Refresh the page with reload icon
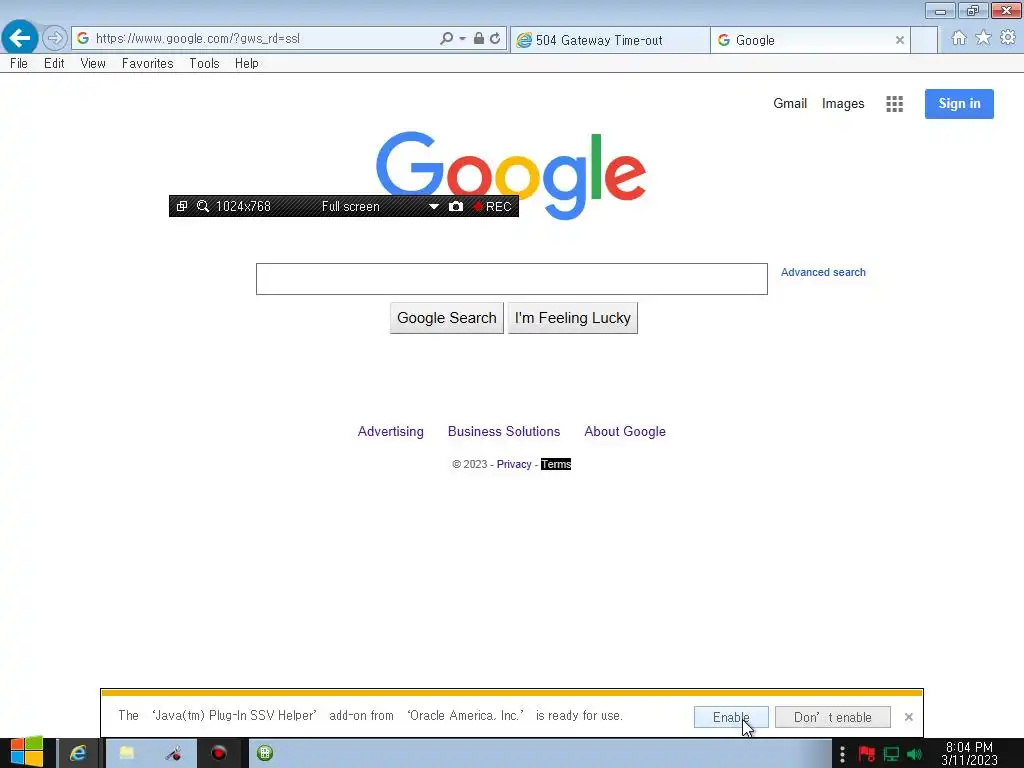The width and height of the screenshot is (1024, 768). [x=495, y=39]
